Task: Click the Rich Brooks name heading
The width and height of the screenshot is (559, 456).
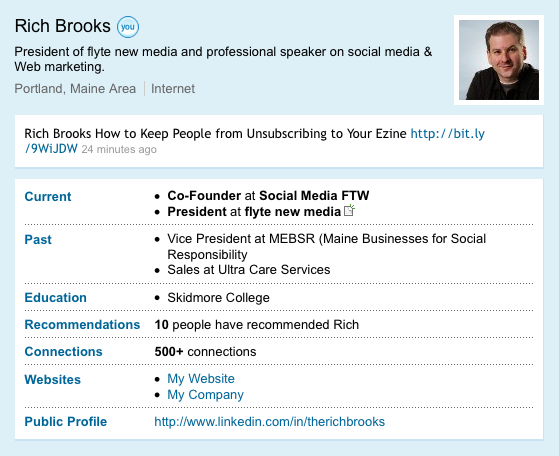Action: (x=62, y=26)
